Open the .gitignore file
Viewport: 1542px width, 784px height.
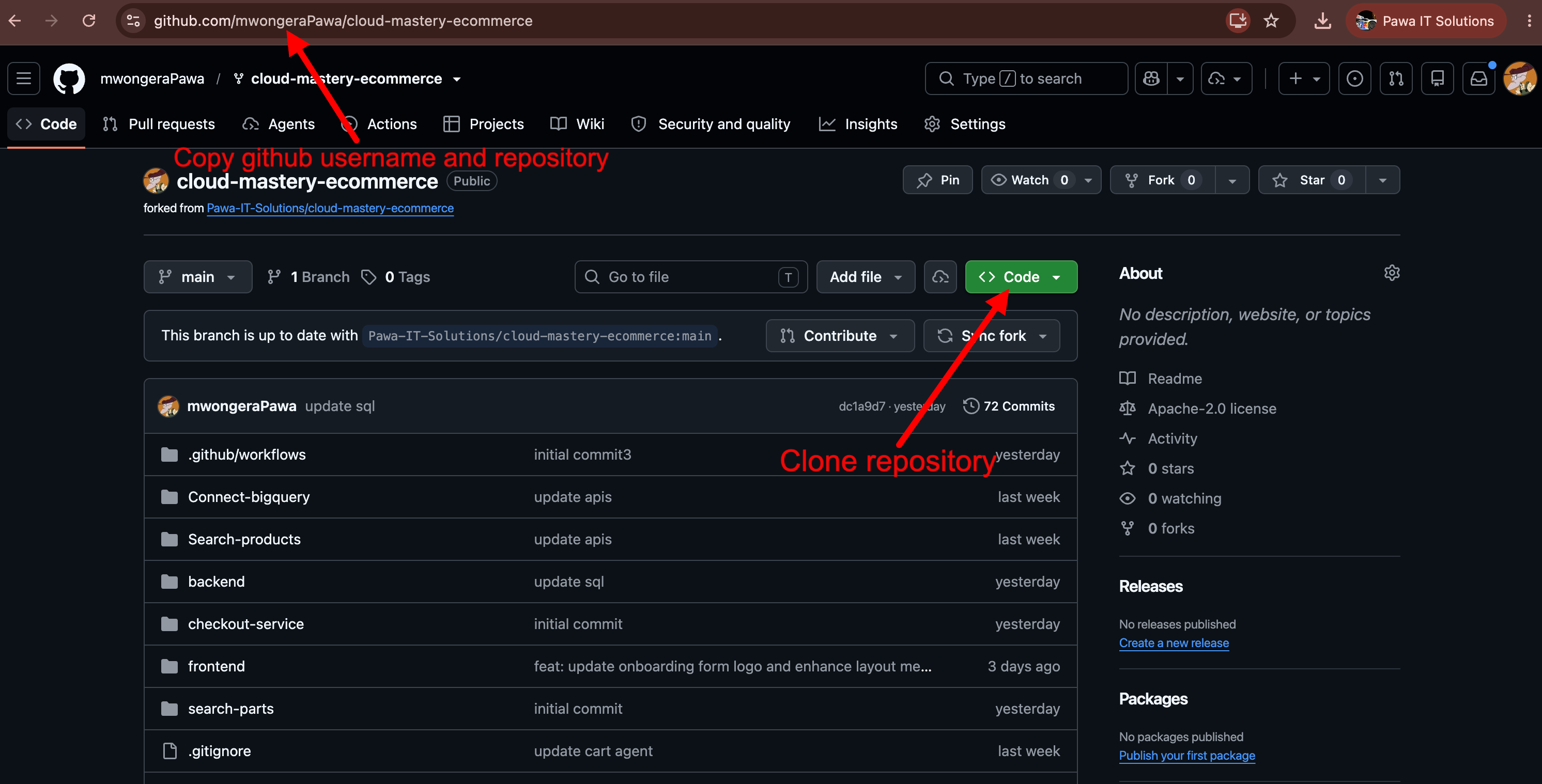click(x=220, y=751)
